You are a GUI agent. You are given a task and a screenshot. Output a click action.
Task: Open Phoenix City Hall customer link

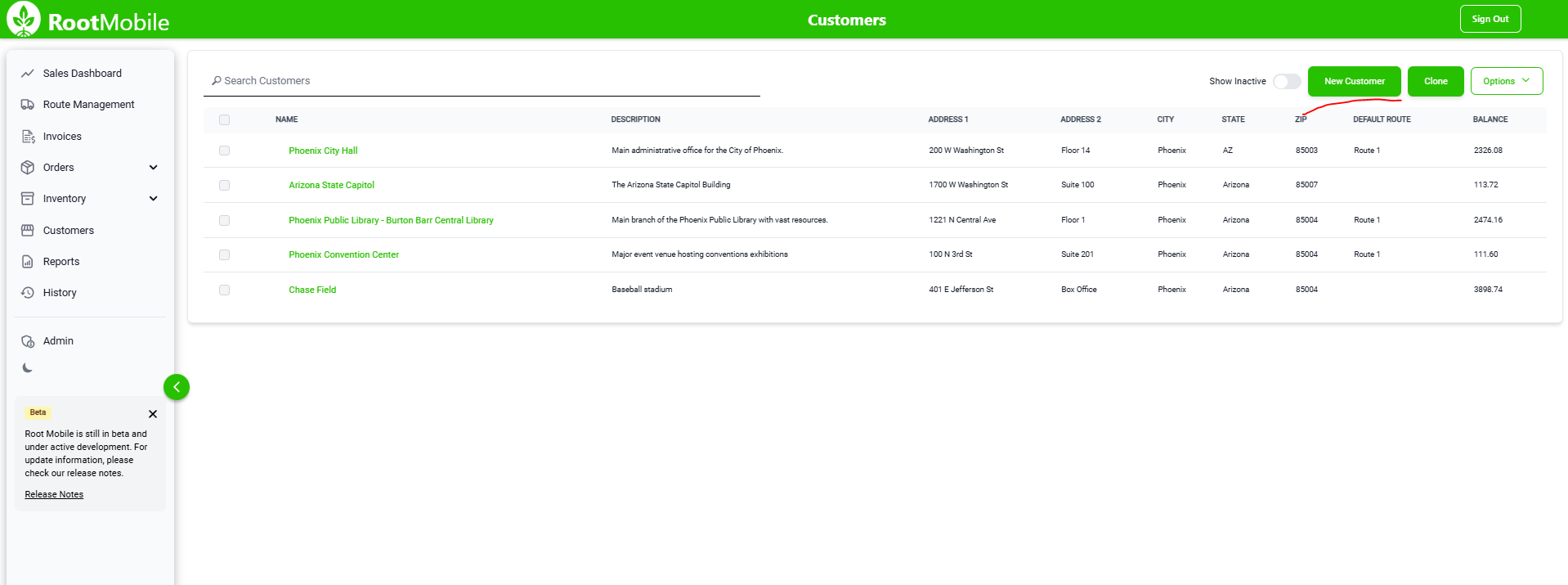point(323,151)
